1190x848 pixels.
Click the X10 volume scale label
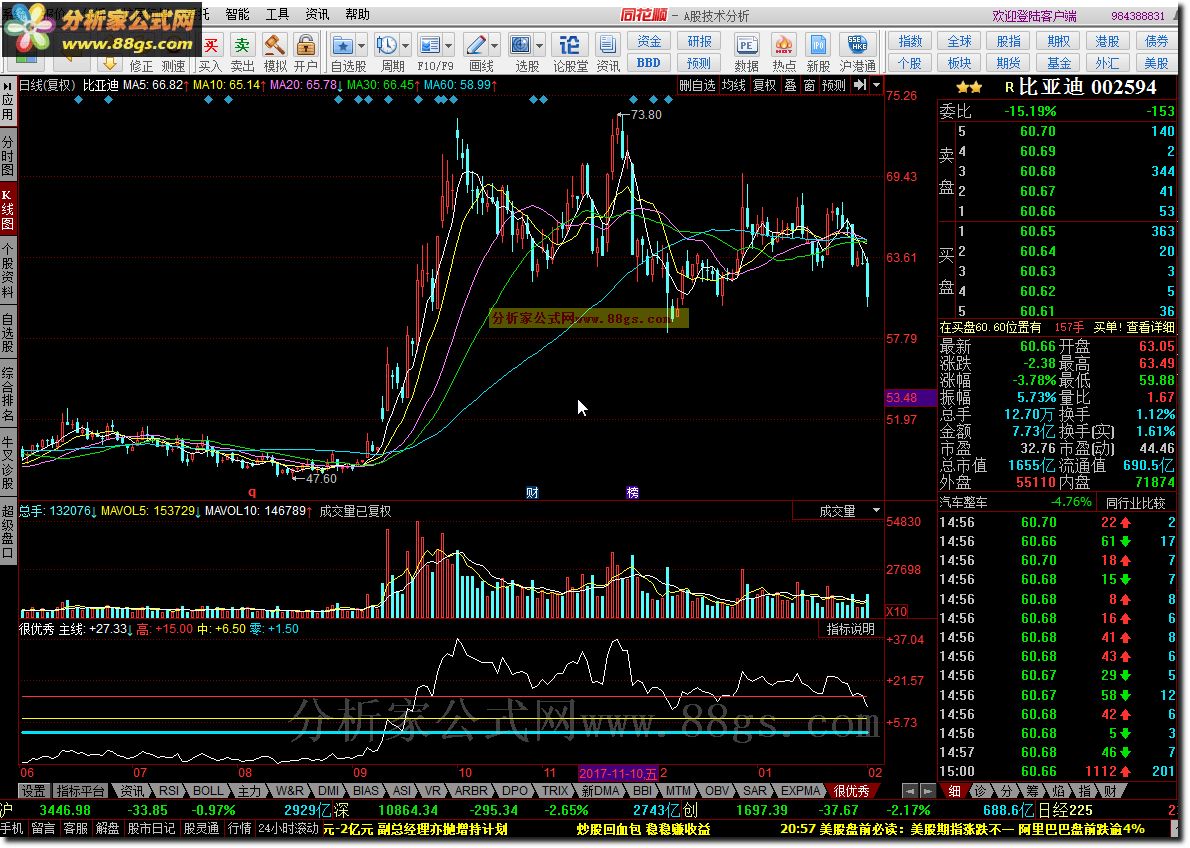click(896, 611)
